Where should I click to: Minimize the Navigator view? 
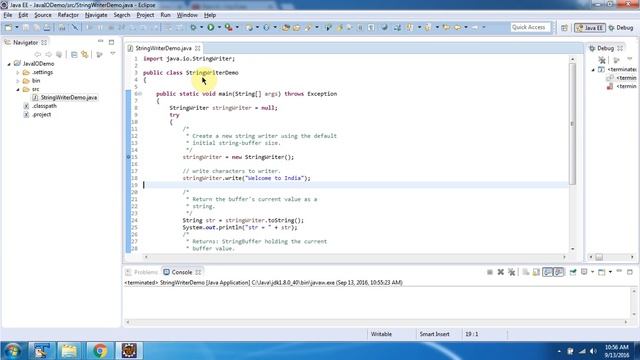pyautogui.click(x=100, y=42)
